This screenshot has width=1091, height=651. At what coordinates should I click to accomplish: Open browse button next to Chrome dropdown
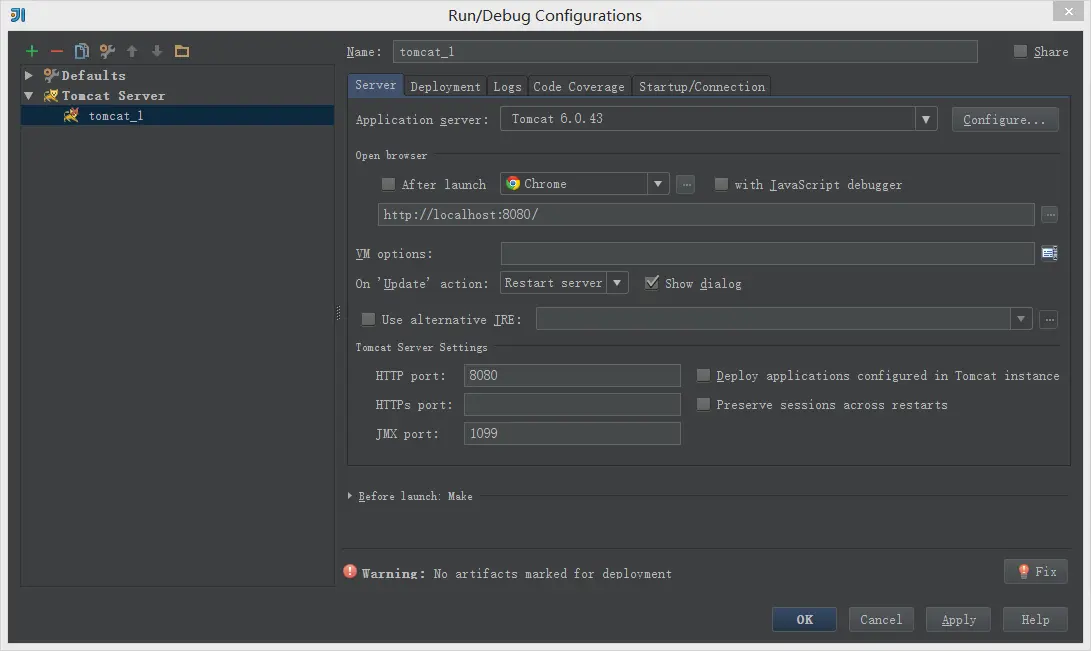click(685, 184)
